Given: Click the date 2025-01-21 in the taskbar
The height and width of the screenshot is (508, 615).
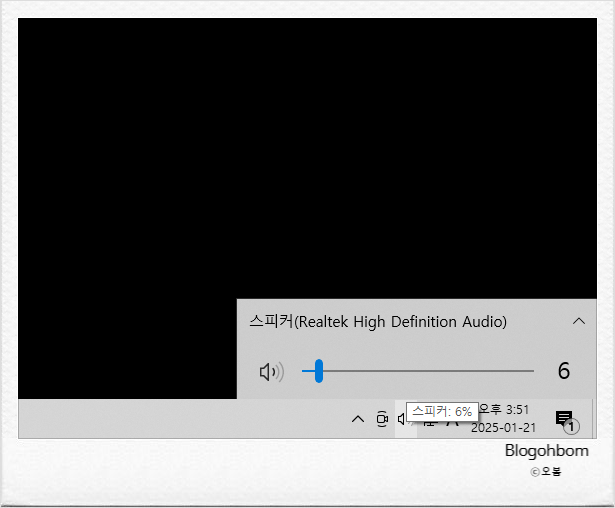Looking at the screenshot, I should 503,428.
